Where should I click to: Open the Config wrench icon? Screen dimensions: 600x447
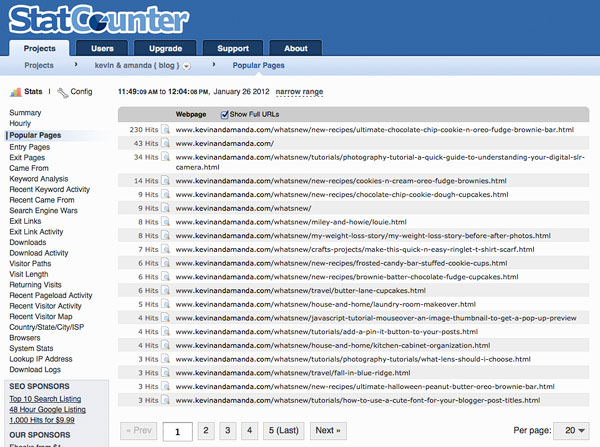coord(63,92)
